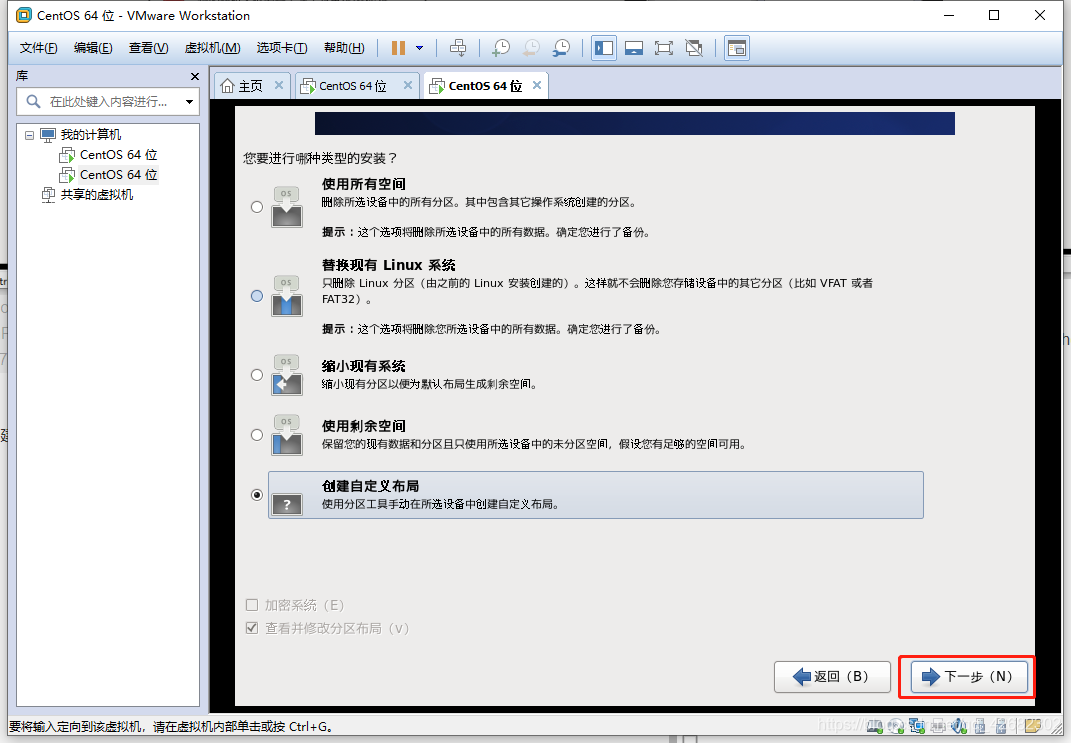Viewport: 1071px width, 743px height.
Task: Click the 缩小现有系统 option heading
Action: pos(363,366)
